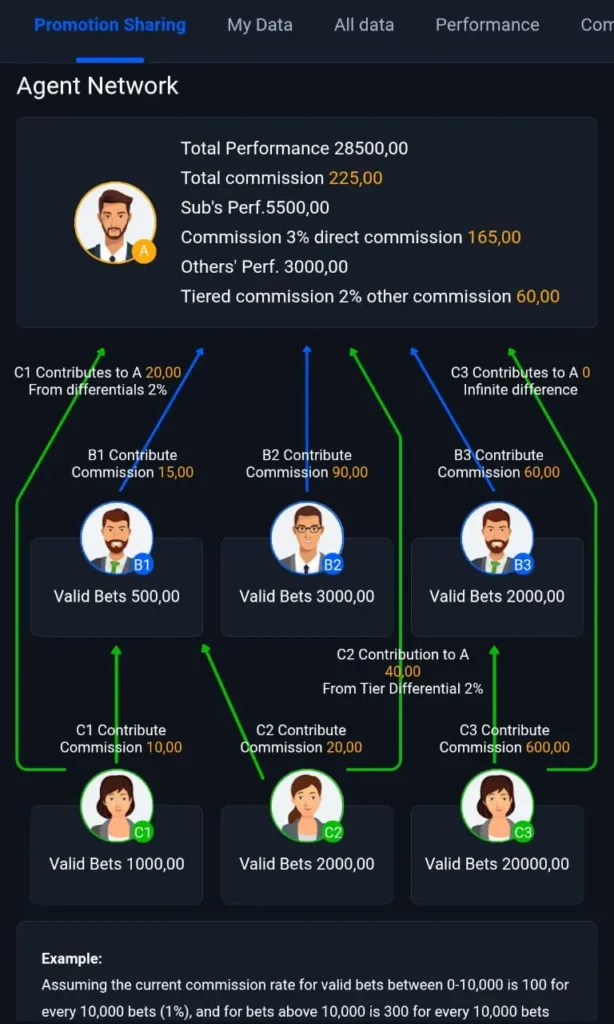Click the C2 agent avatar
This screenshot has height=1024, width=614.
pos(307,805)
